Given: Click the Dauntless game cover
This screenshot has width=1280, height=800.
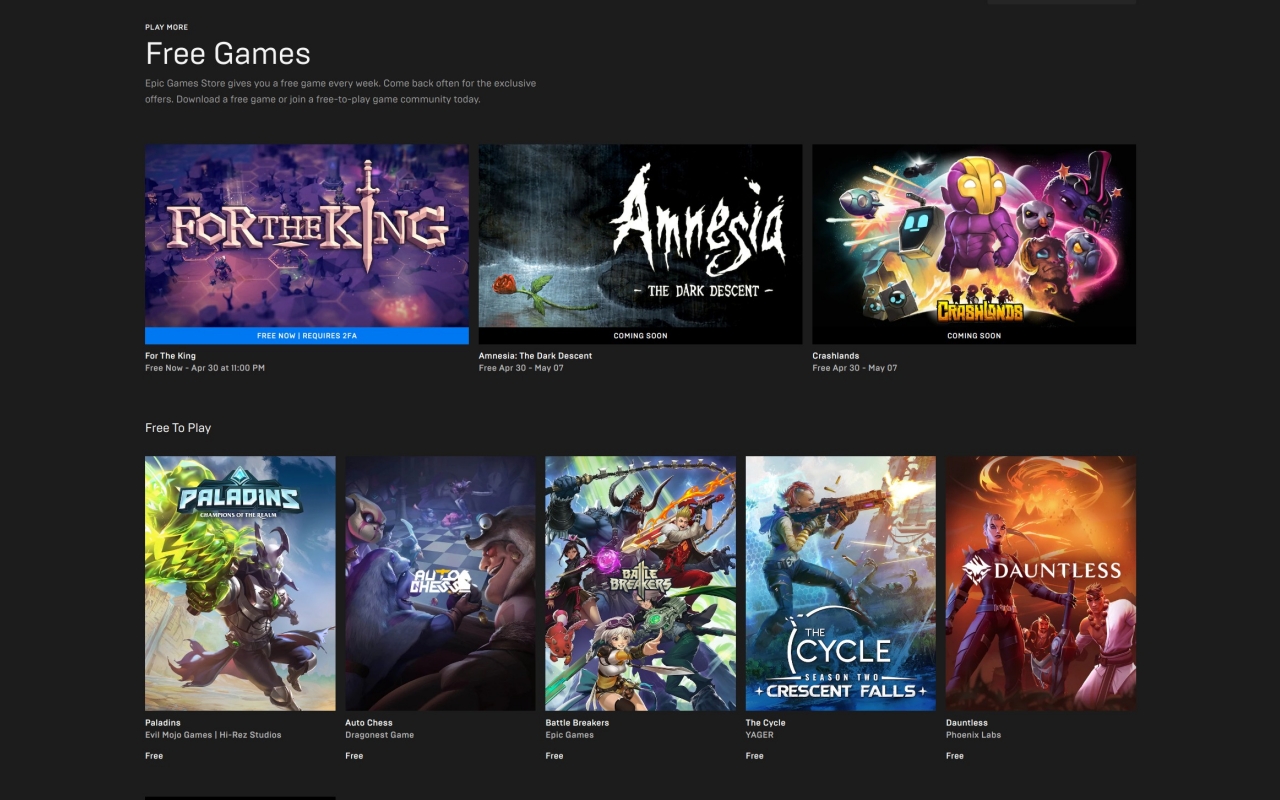Looking at the screenshot, I should tap(1040, 583).
